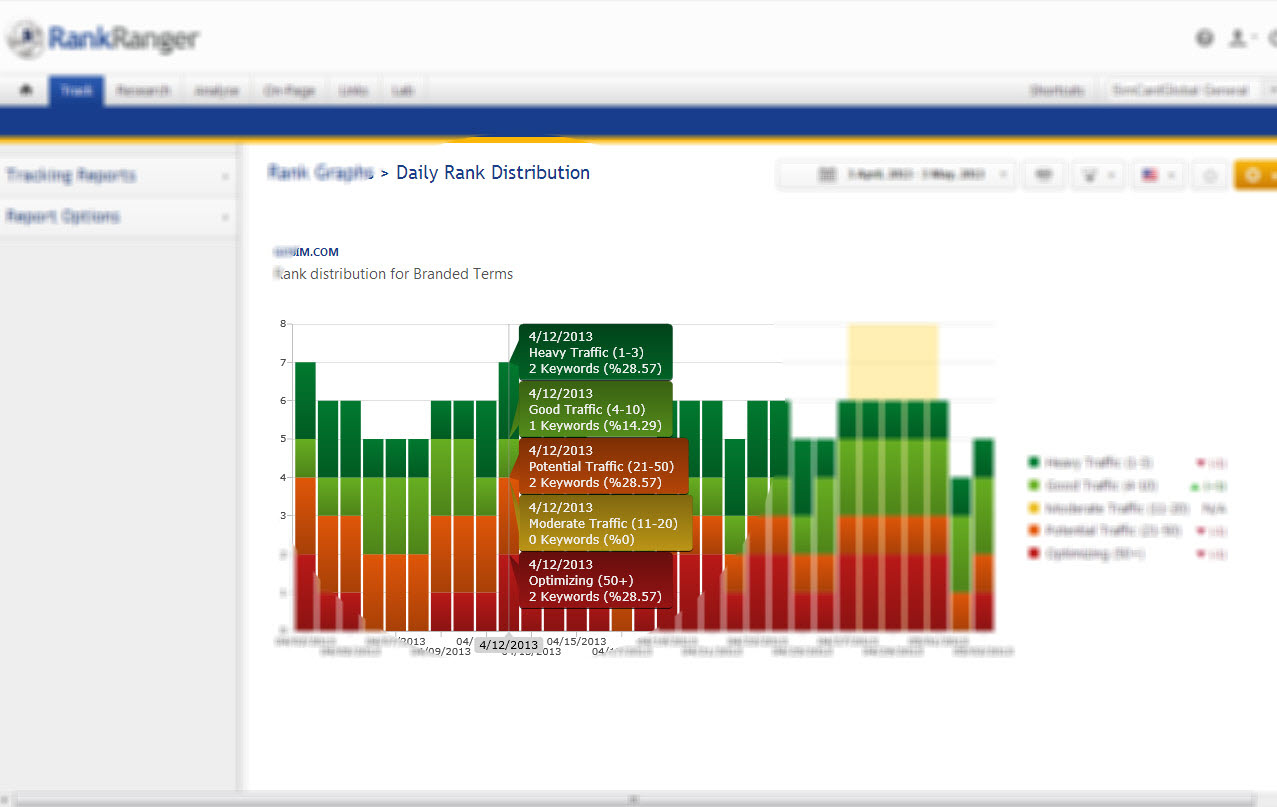Viewport: 1277px width, 807px height.
Task: Click the Rank Ranger logo
Action: (x=103, y=39)
